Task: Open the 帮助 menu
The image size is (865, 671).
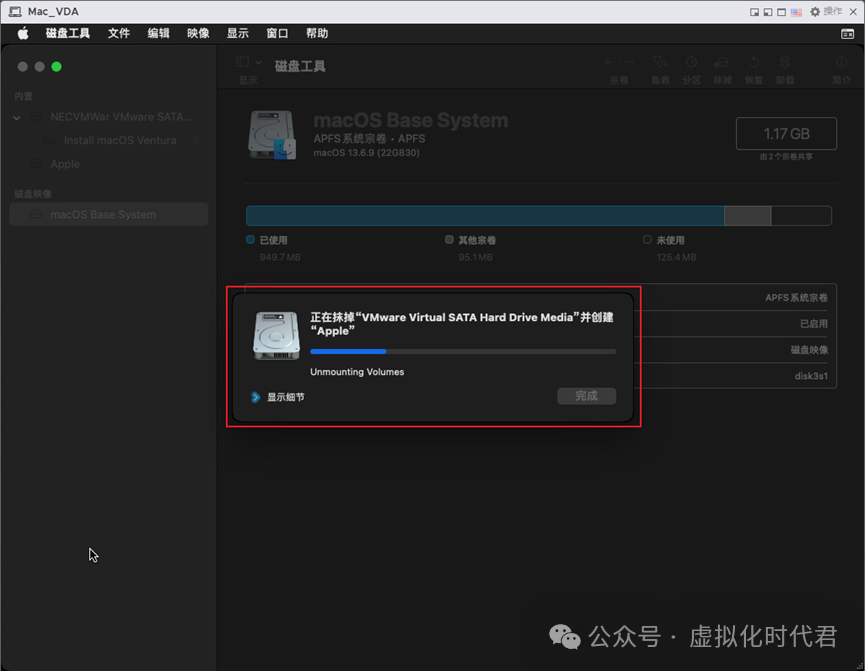Action: pyautogui.click(x=317, y=34)
